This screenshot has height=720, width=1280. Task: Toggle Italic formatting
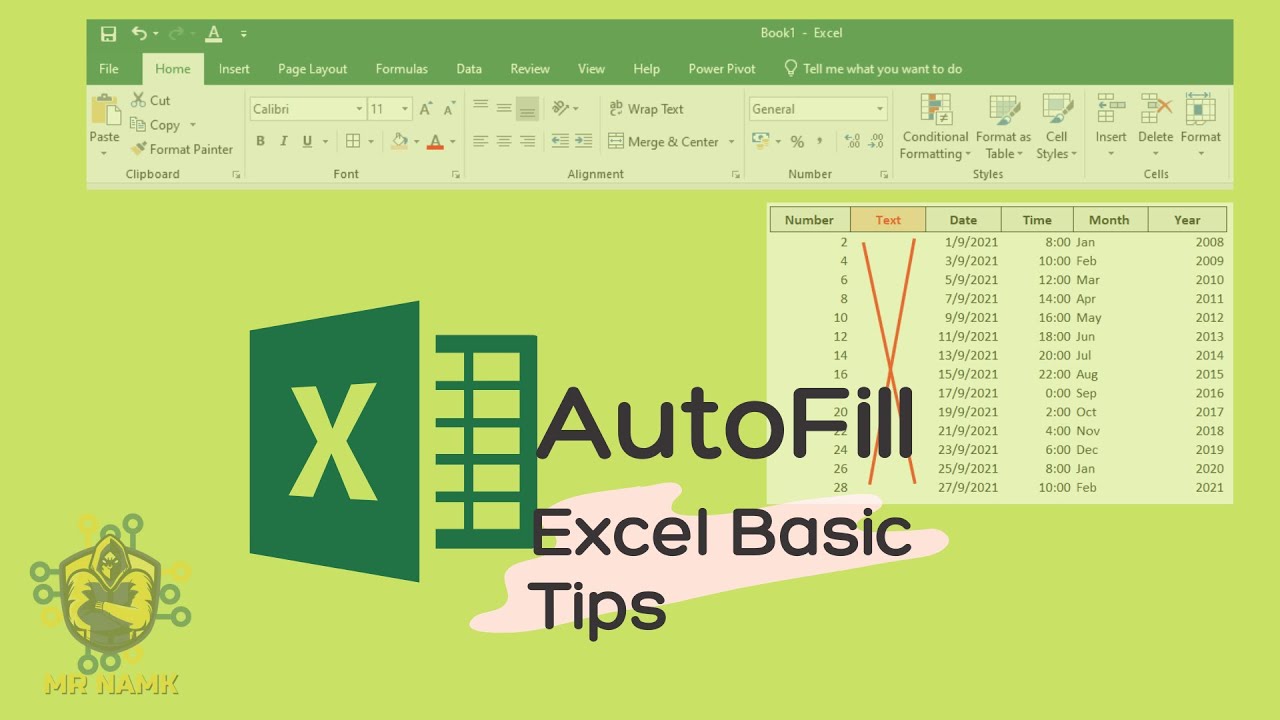[x=284, y=141]
